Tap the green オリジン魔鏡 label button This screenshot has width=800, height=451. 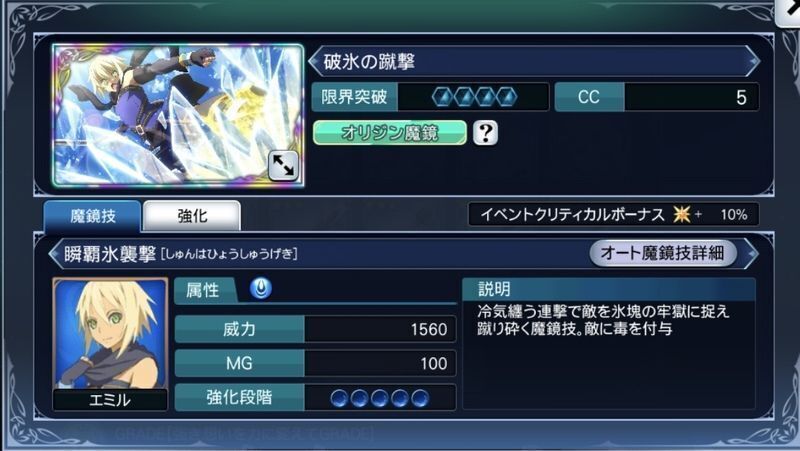point(390,133)
